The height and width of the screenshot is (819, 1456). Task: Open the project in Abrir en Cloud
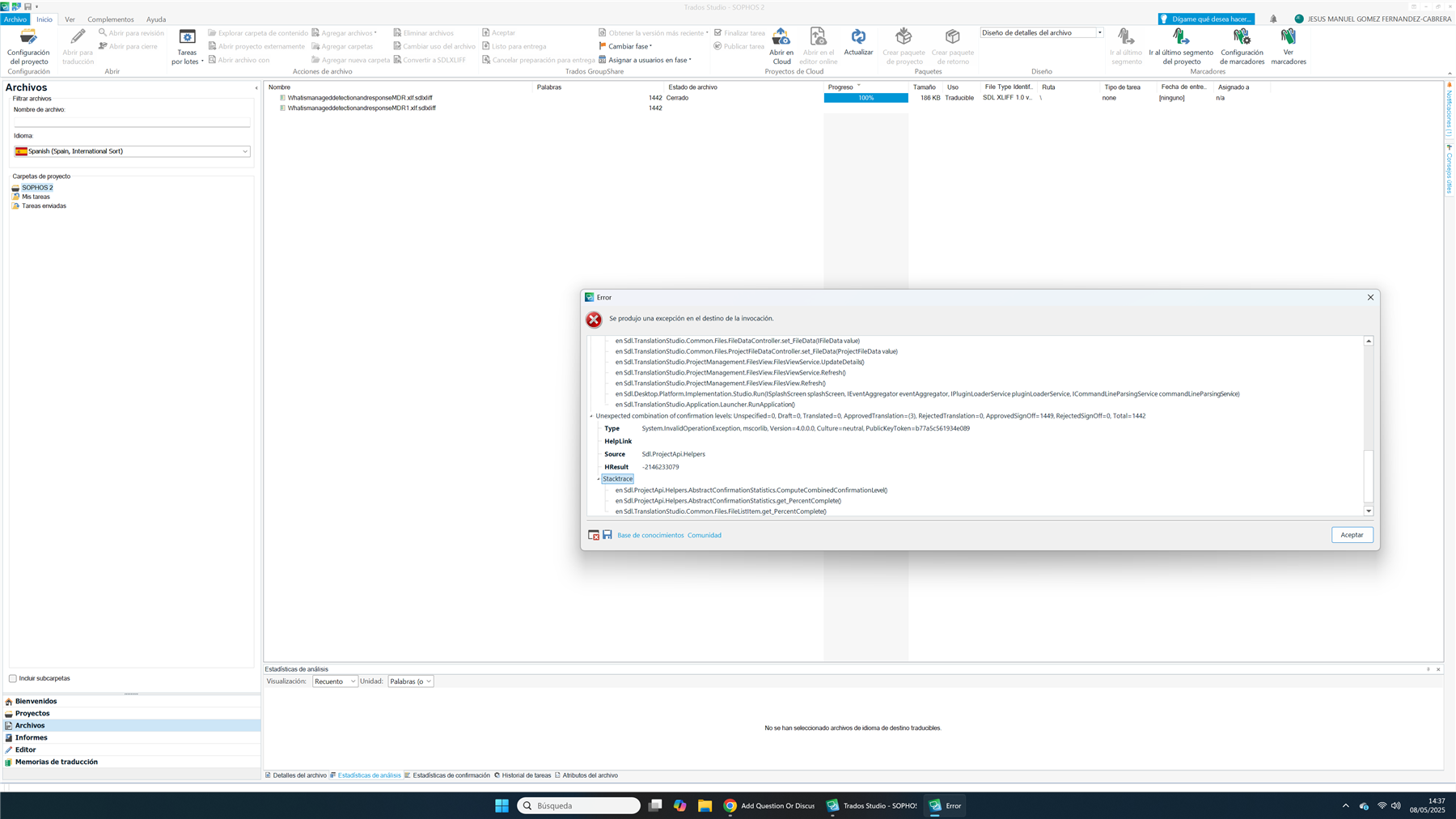[781, 46]
